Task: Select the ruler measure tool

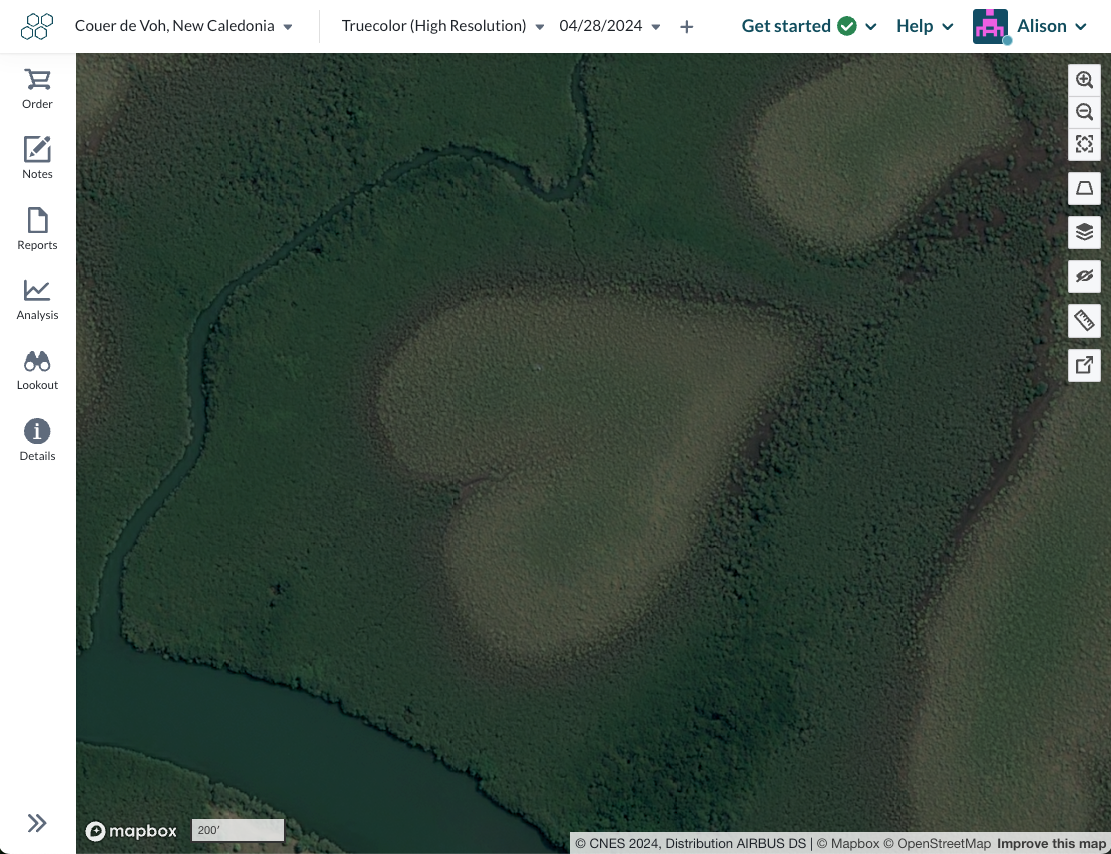Action: (x=1084, y=321)
